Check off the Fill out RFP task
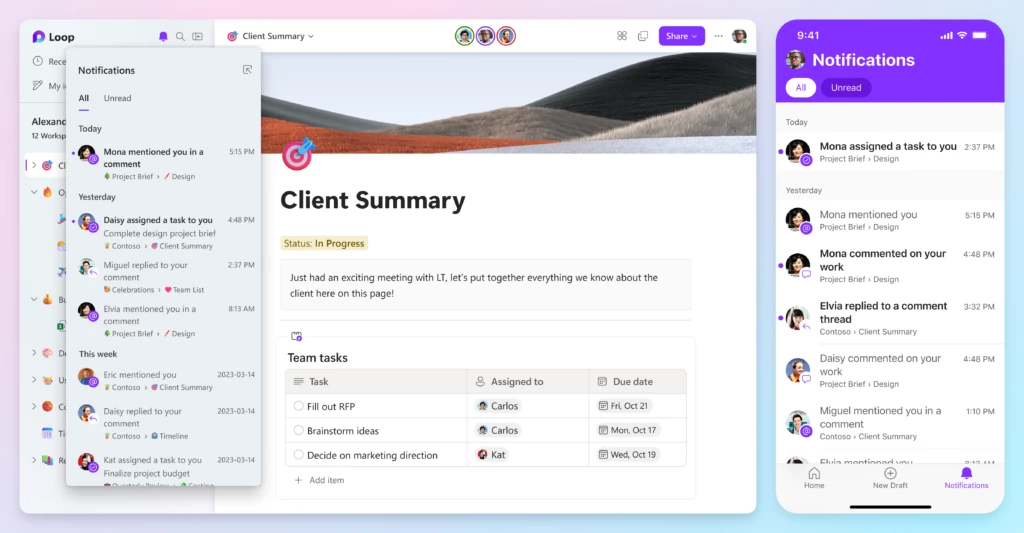This screenshot has height=533, width=1024. pyautogui.click(x=298, y=406)
